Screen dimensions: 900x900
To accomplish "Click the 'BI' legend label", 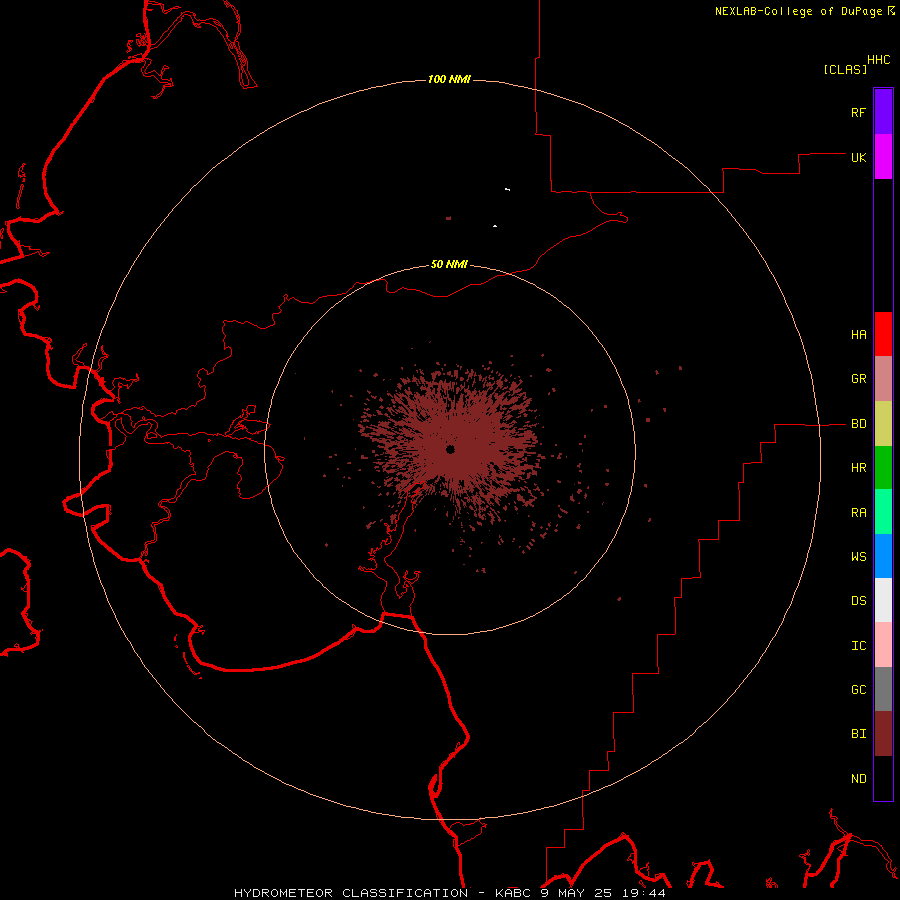I will (858, 734).
